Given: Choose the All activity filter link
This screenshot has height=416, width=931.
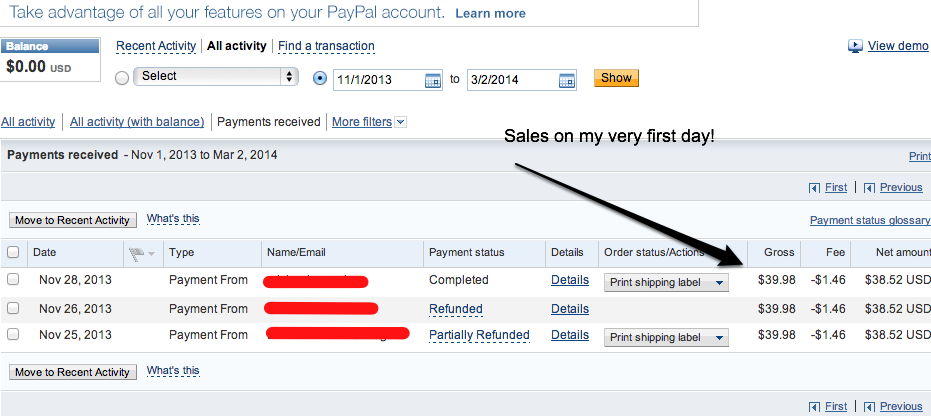Looking at the screenshot, I should (28, 122).
